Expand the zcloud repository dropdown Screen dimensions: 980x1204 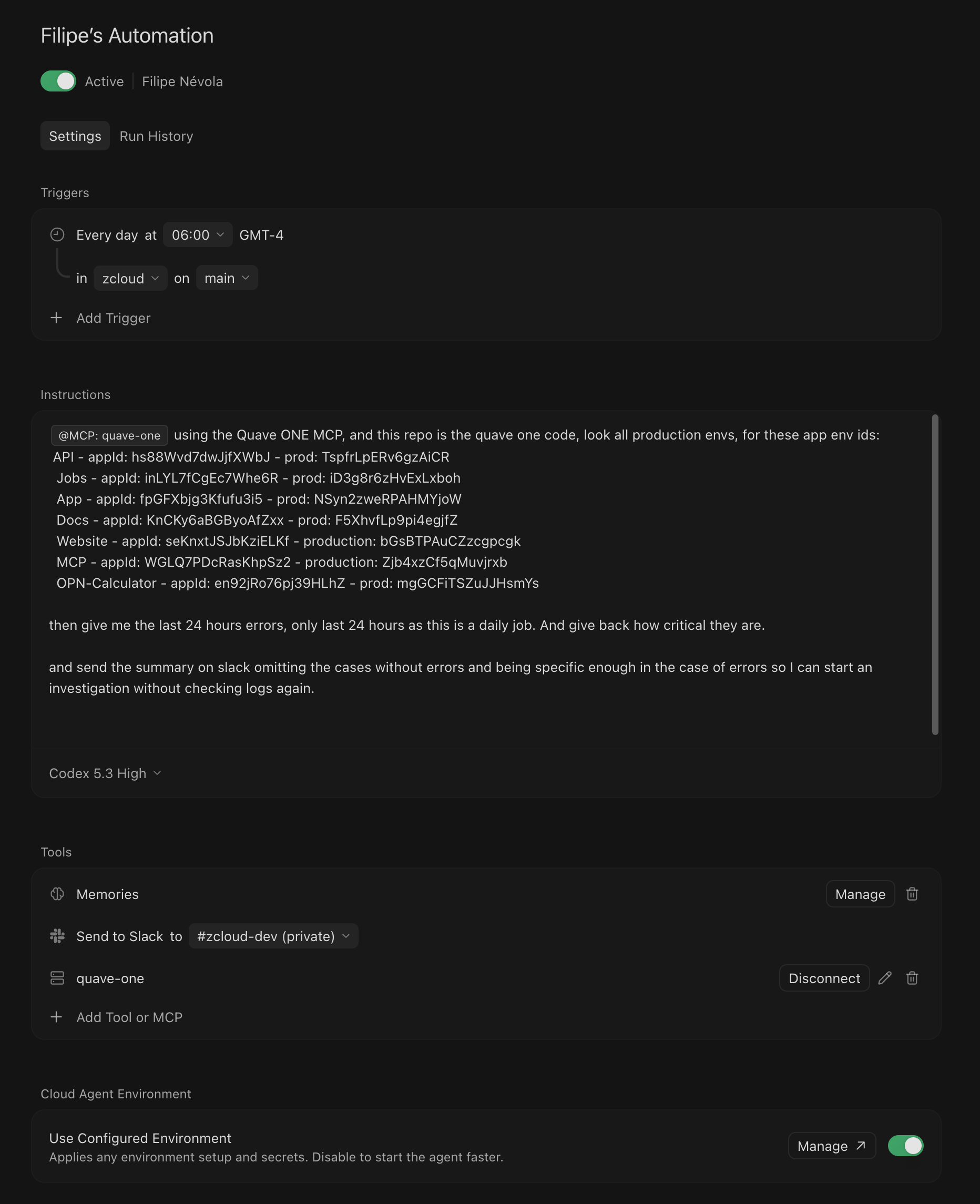(130, 278)
